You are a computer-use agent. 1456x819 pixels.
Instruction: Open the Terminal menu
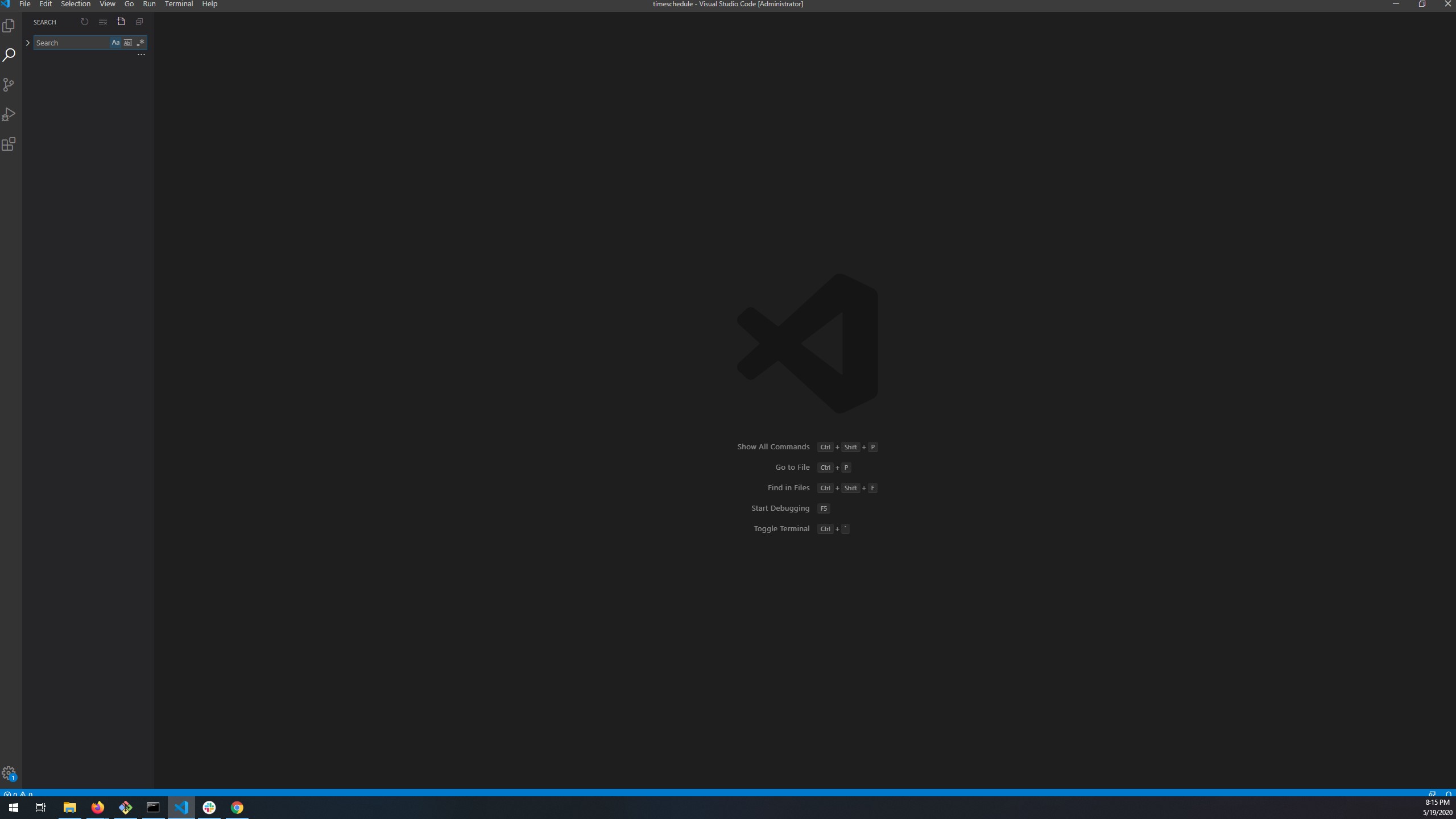click(179, 4)
